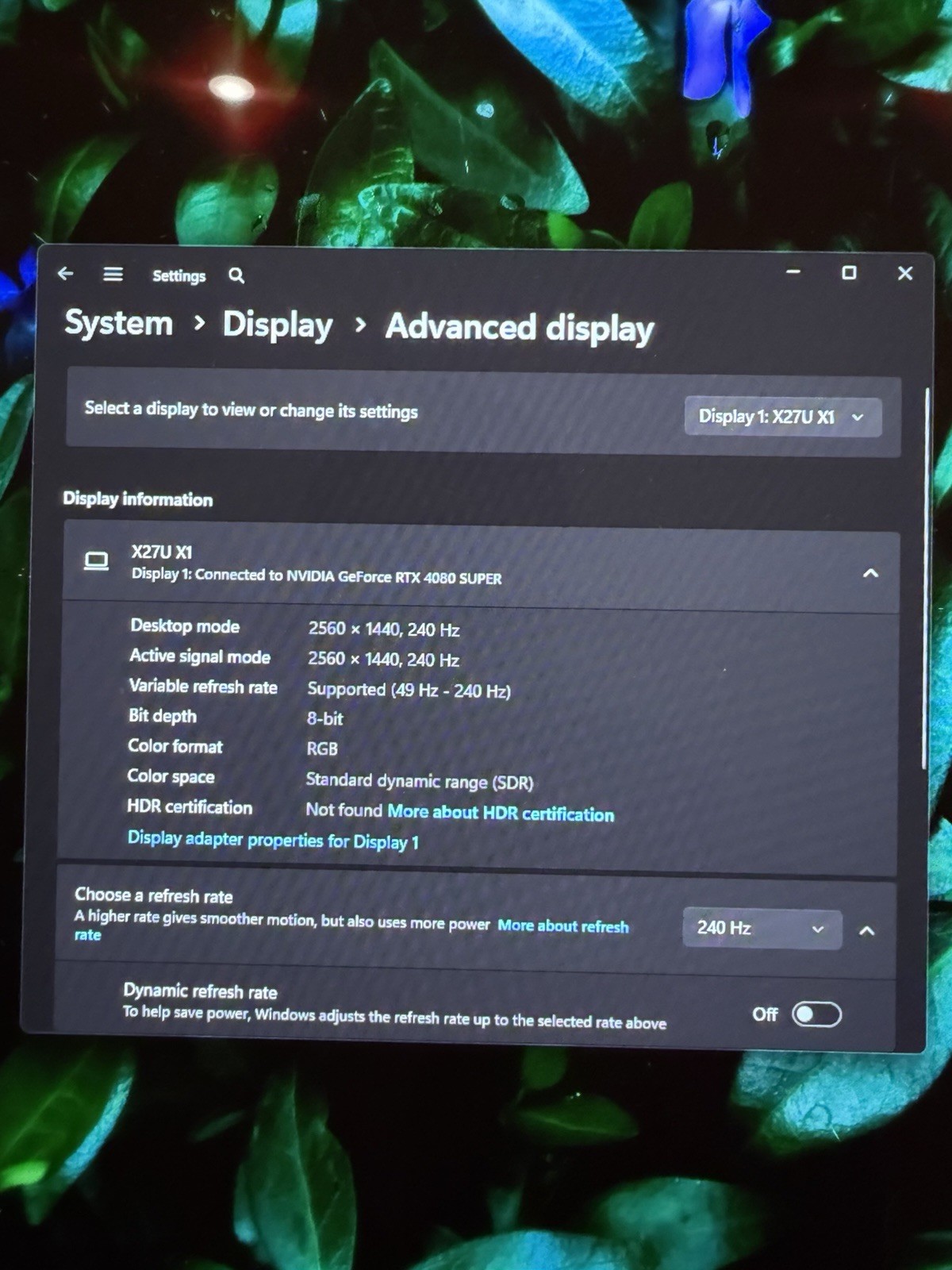The image size is (952, 1270).
Task: Open the 240 Hz refresh rate dropdown
Action: 762,928
